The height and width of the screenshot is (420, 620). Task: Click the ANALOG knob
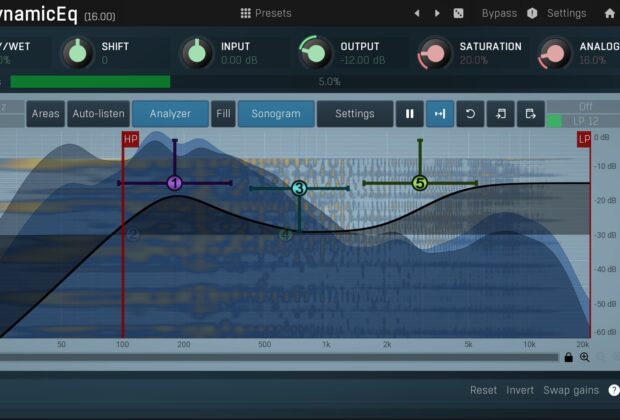[x=555, y=53]
